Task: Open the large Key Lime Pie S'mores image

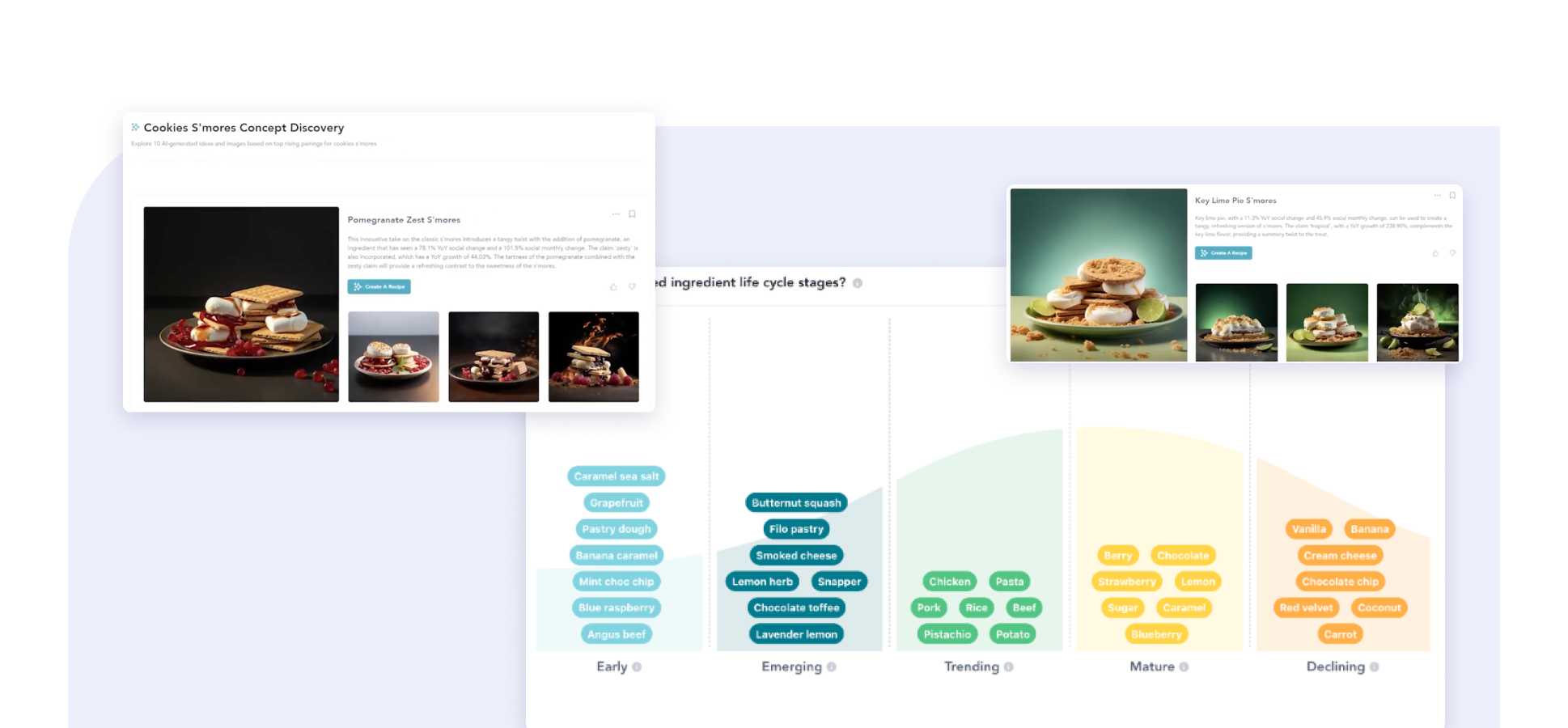Action: pyautogui.click(x=1099, y=275)
